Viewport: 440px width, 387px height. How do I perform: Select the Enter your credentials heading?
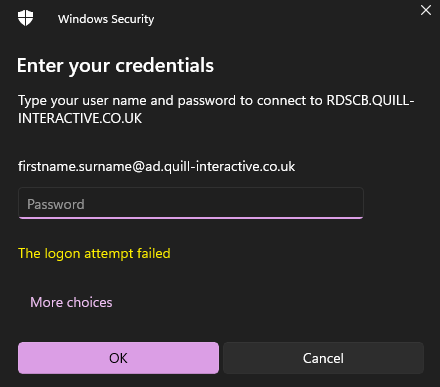[x=115, y=65]
